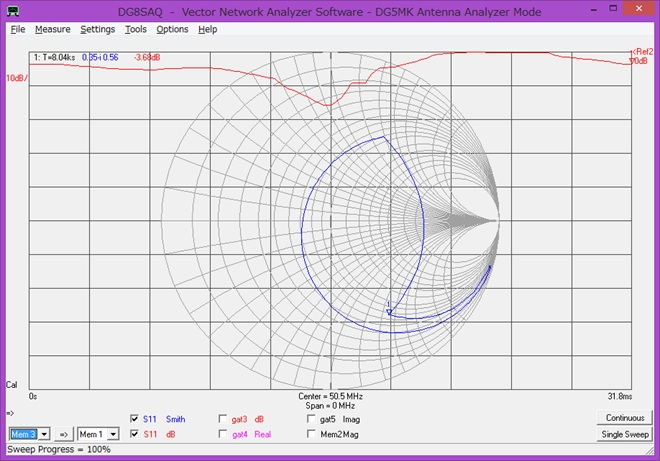The width and height of the screenshot is (660, 461).
Task: Click the 10dB/ scale label
Action: point(16,77)
